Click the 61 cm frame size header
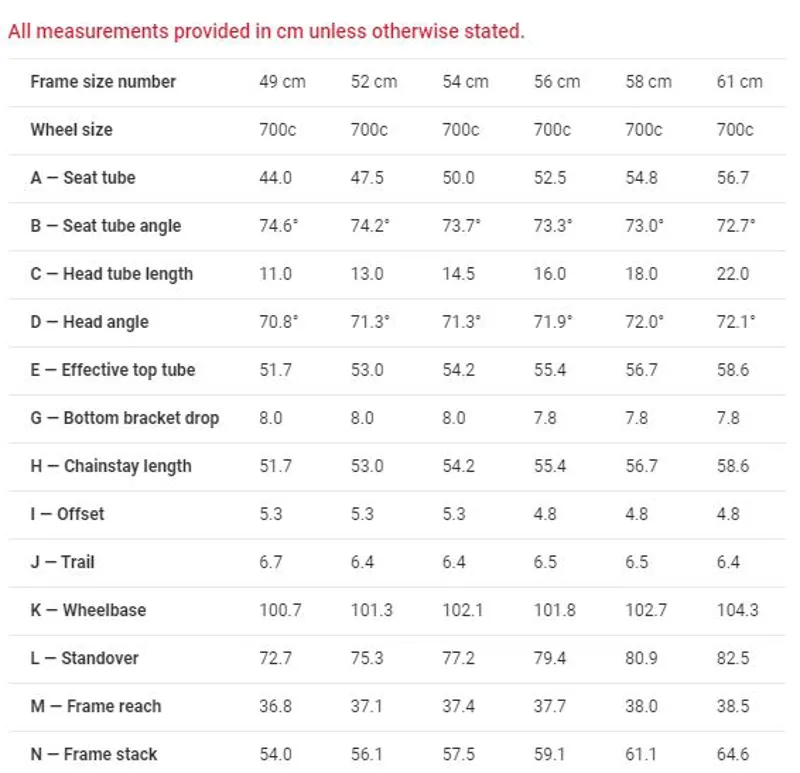 point(739,82)
